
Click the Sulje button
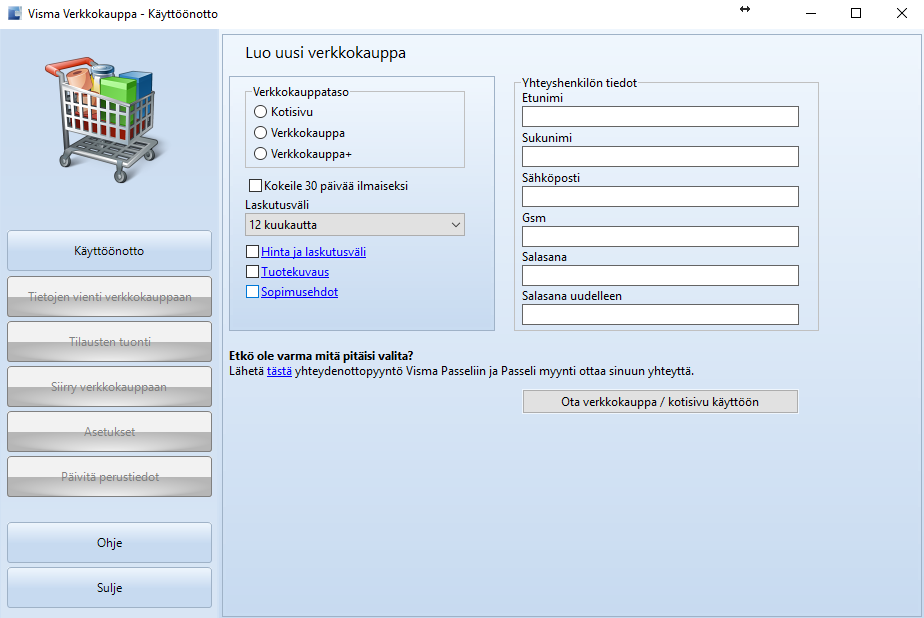110,587
